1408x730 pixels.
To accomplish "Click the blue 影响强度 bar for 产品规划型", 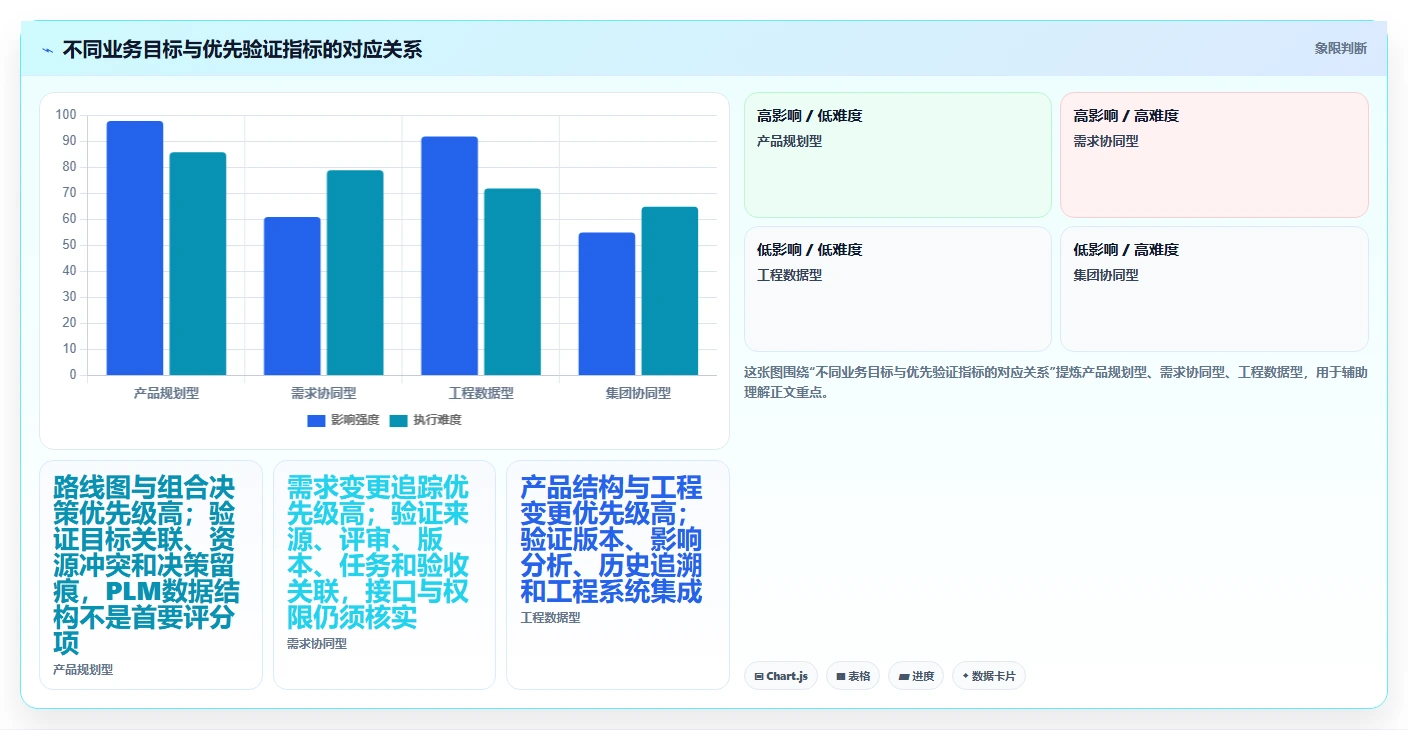I will (135, 248).
